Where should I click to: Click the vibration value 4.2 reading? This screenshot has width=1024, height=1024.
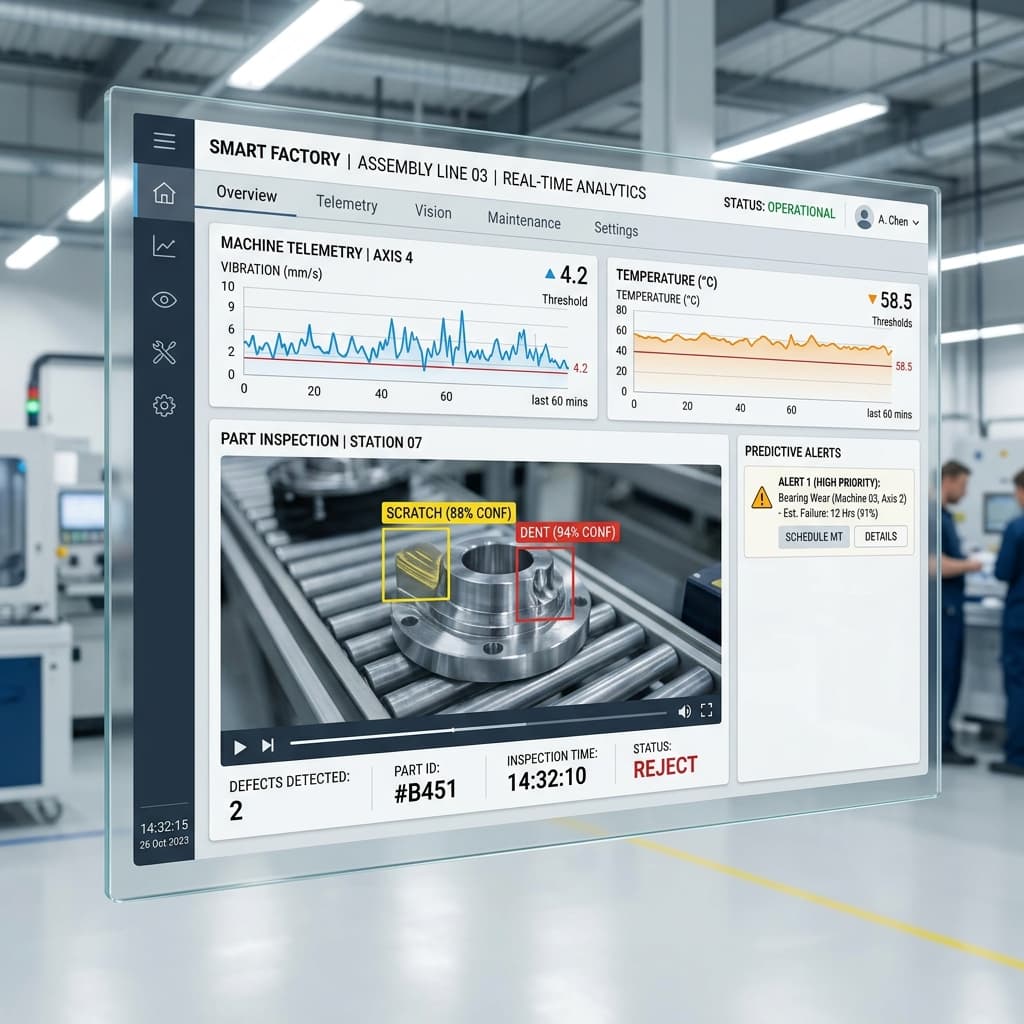click(573, 276)
